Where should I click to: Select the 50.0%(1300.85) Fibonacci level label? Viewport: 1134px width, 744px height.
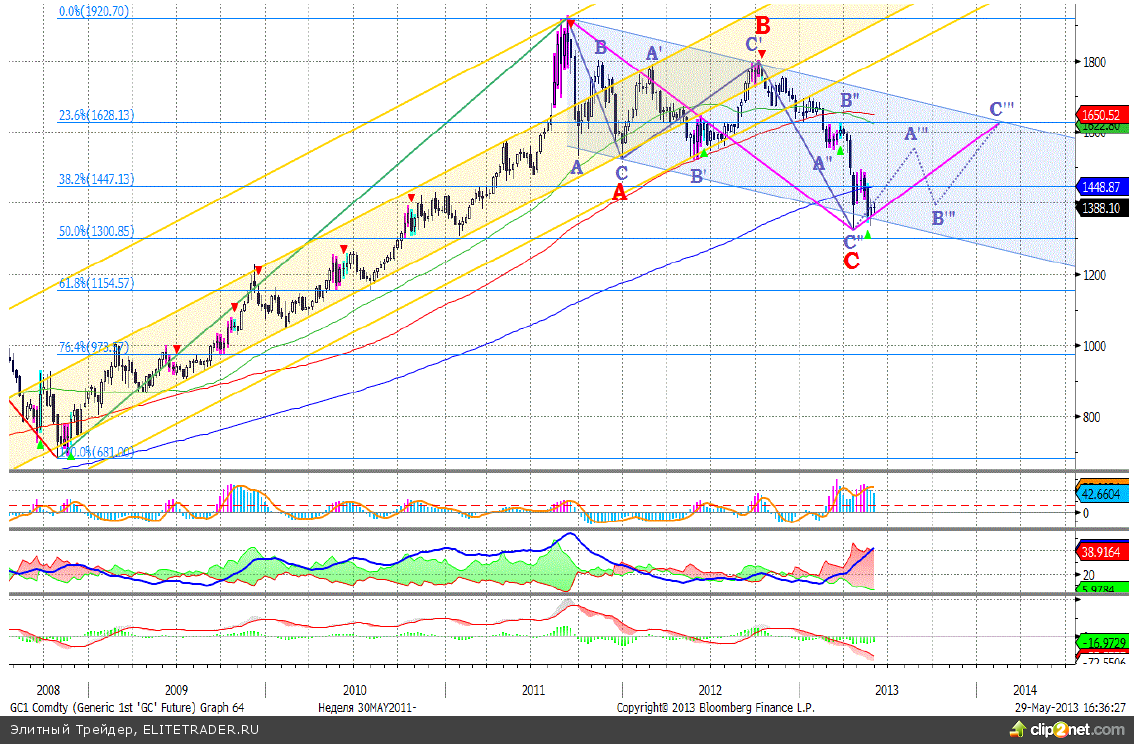[x=96, y=231]
